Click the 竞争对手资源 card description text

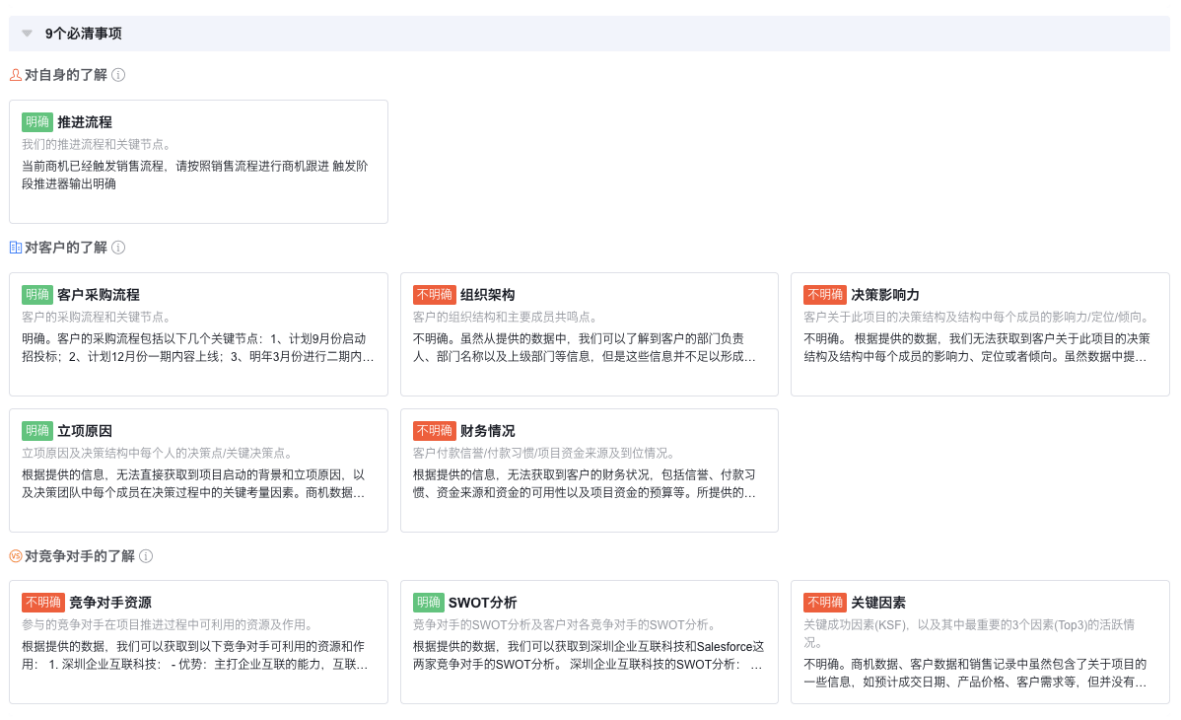[x=195, y=655]
